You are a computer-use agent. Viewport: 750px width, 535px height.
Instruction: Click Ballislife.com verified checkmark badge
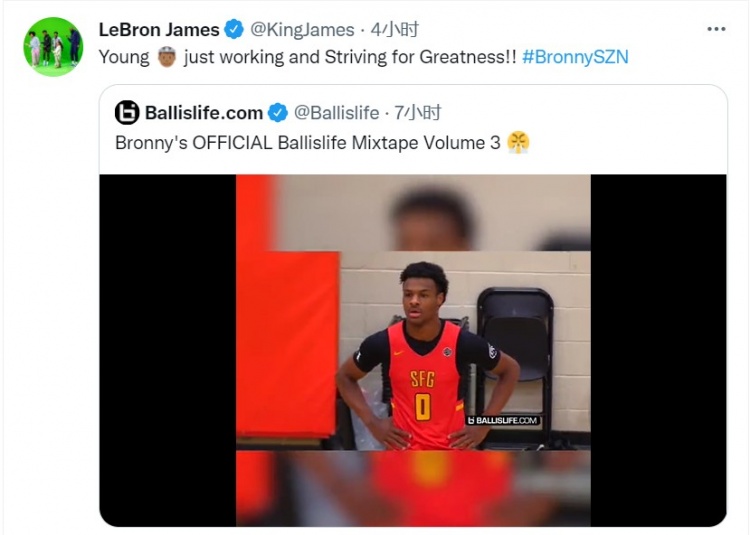278,113
